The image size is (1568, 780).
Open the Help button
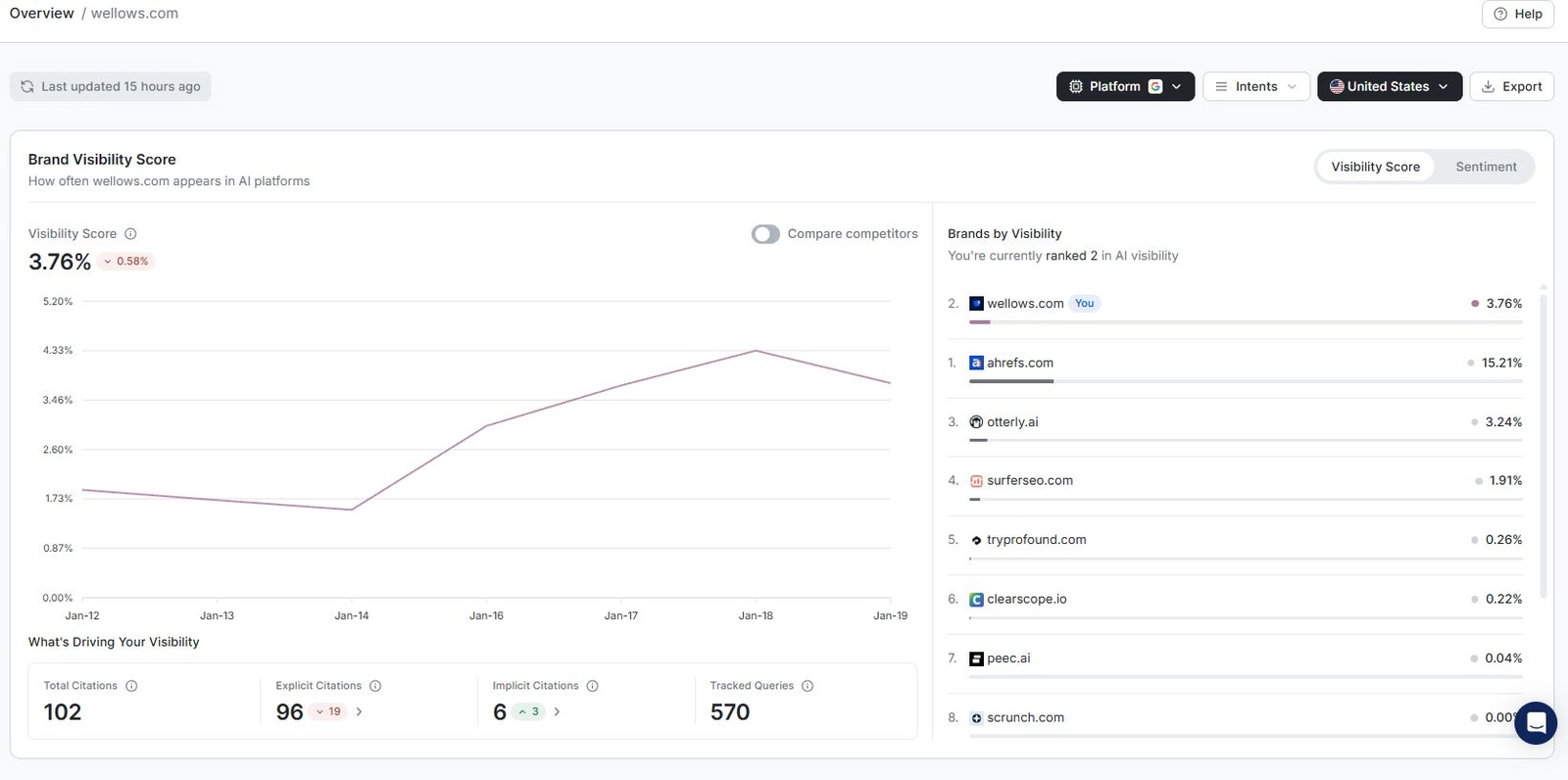pyautogui.click(x=1517, y=14)
